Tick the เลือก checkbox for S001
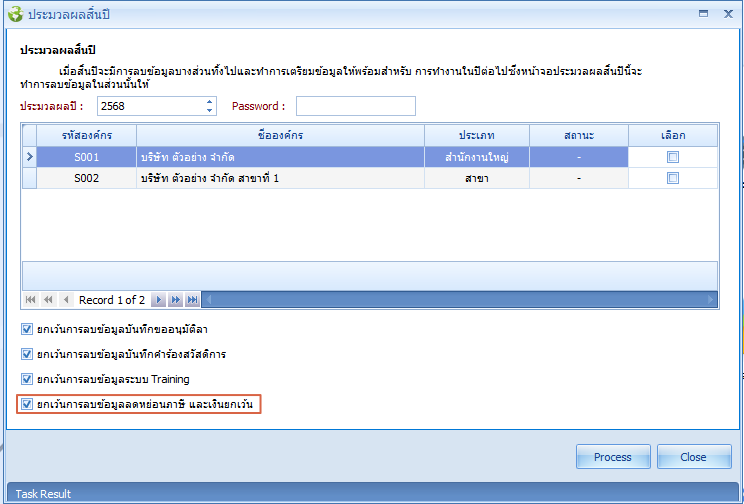Viewport: 744px width, 504px height. pyautogui.click(x=673, y=157)
